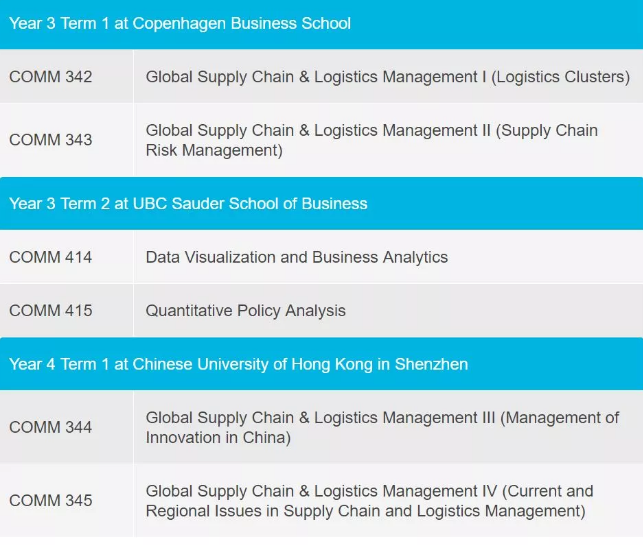The width and height of the screenshot is (643, 545).
Task: Select course code COMM 342
Action: 51,77
